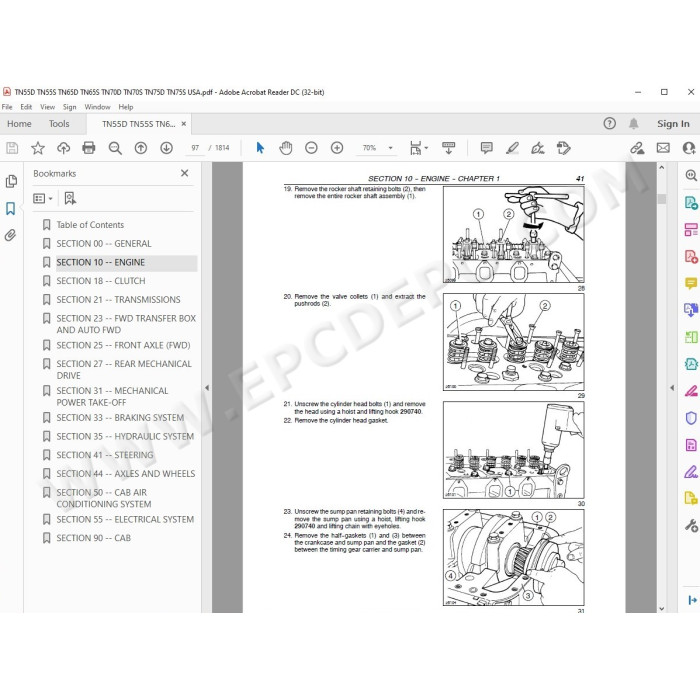The width and height of the screenshot is (700, 700).
Task: Open Comment tool in right pane
Action: tap(691, 283)
